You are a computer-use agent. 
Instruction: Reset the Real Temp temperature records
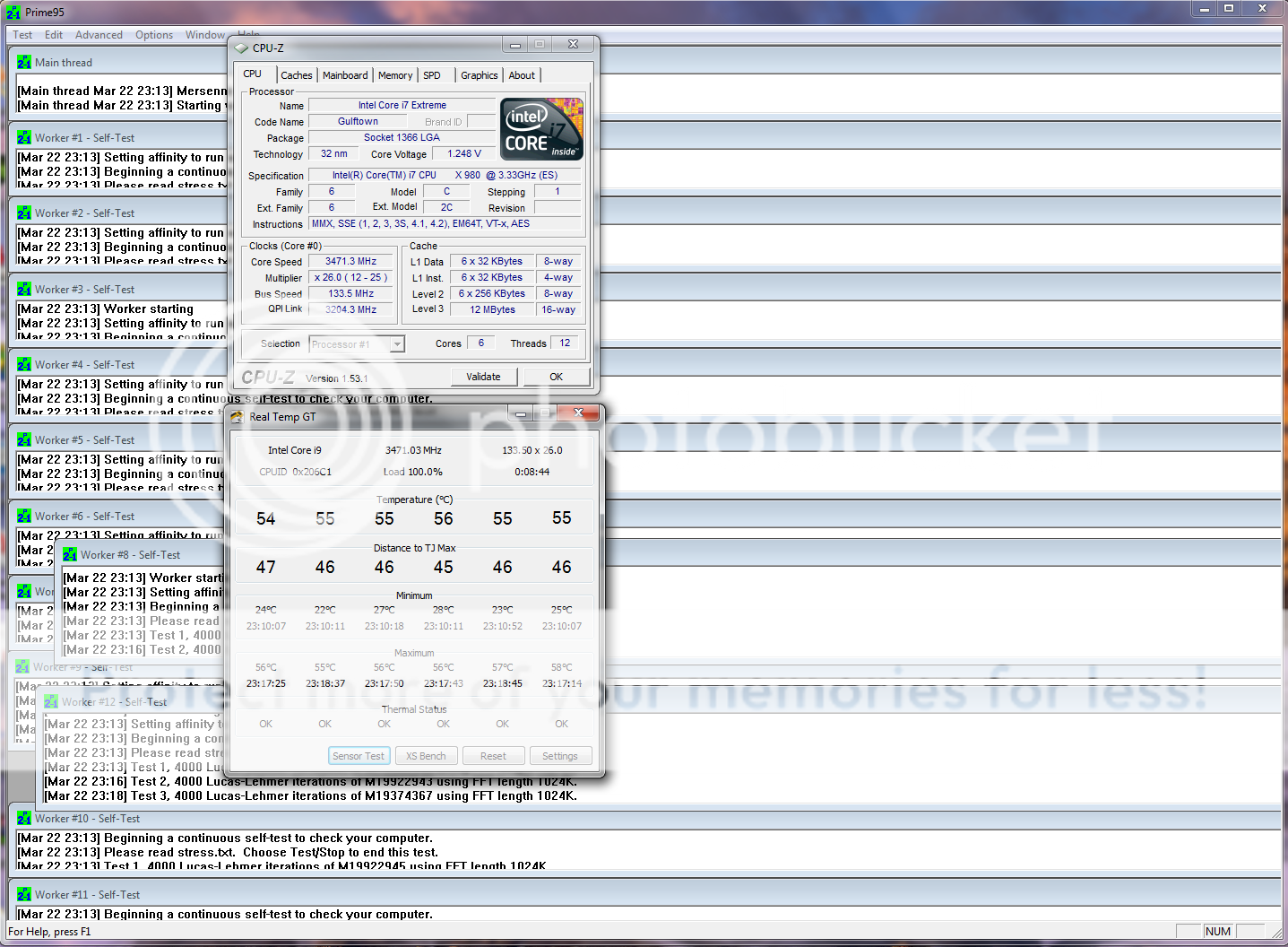coord(493,755)
